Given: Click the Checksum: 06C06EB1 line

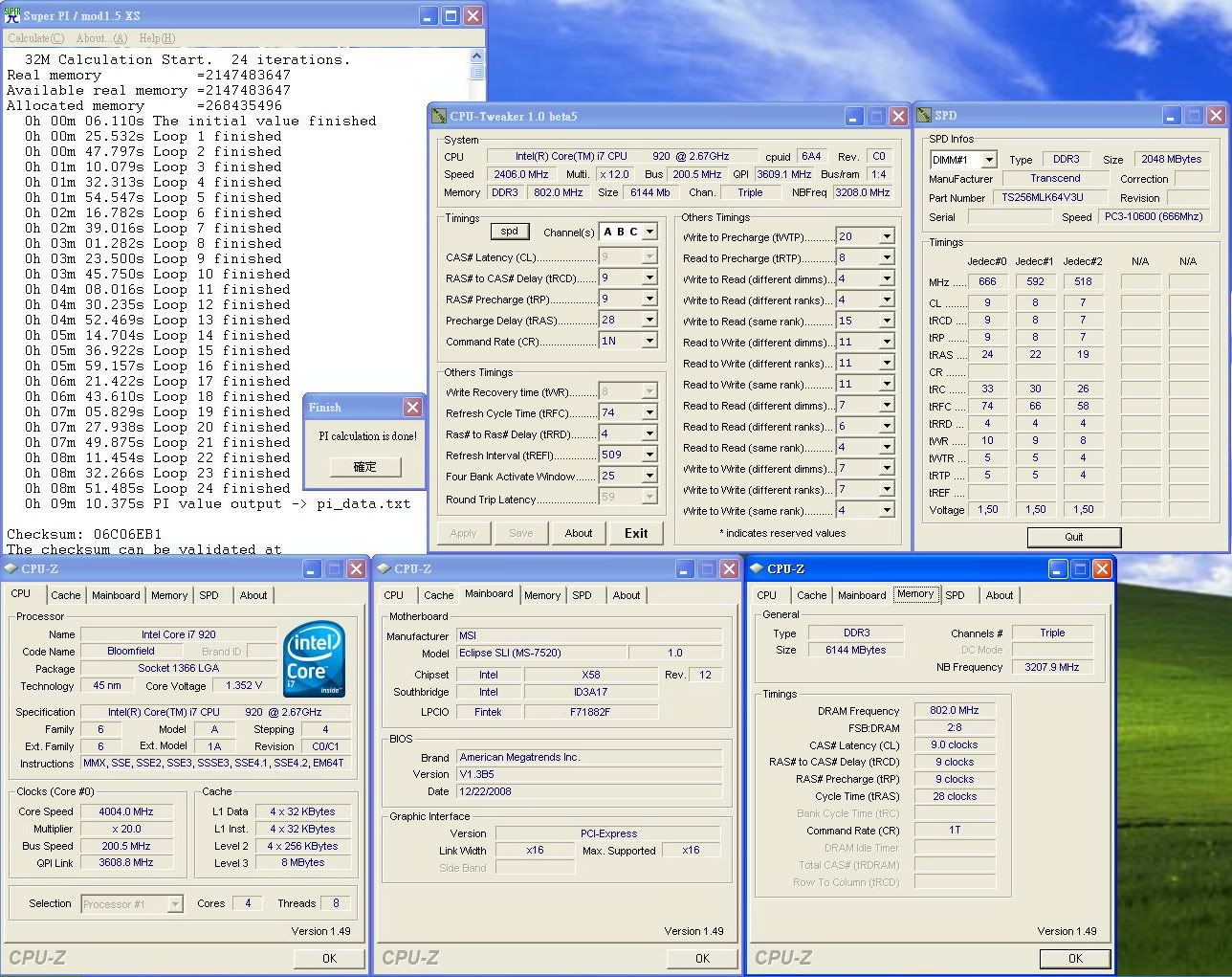Looking at the screenshot, I should (84, 534).
